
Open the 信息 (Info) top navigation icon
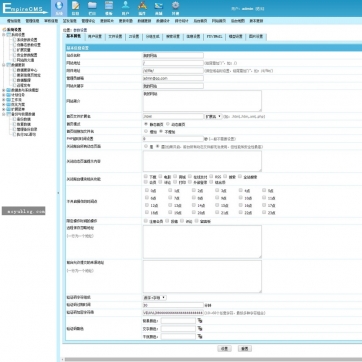click(76, 8)
